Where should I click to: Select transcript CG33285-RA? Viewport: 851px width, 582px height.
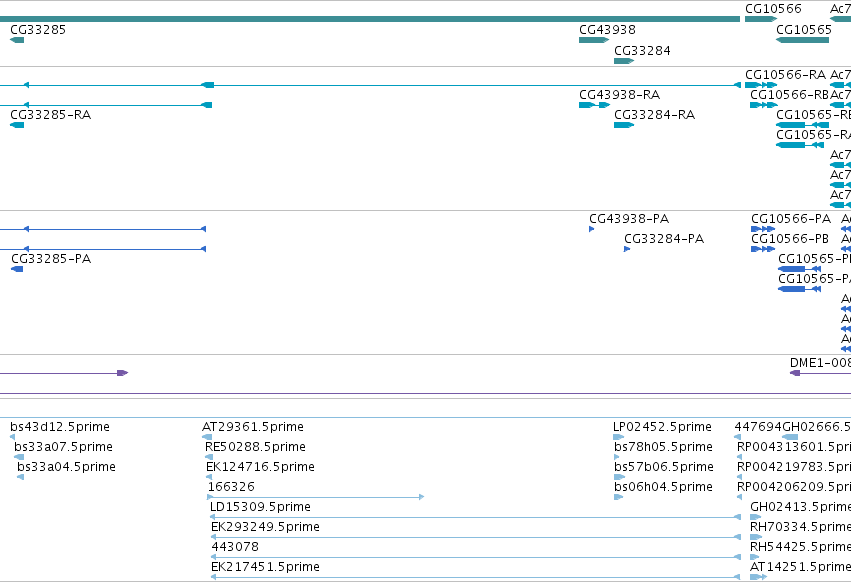[17, 125]
